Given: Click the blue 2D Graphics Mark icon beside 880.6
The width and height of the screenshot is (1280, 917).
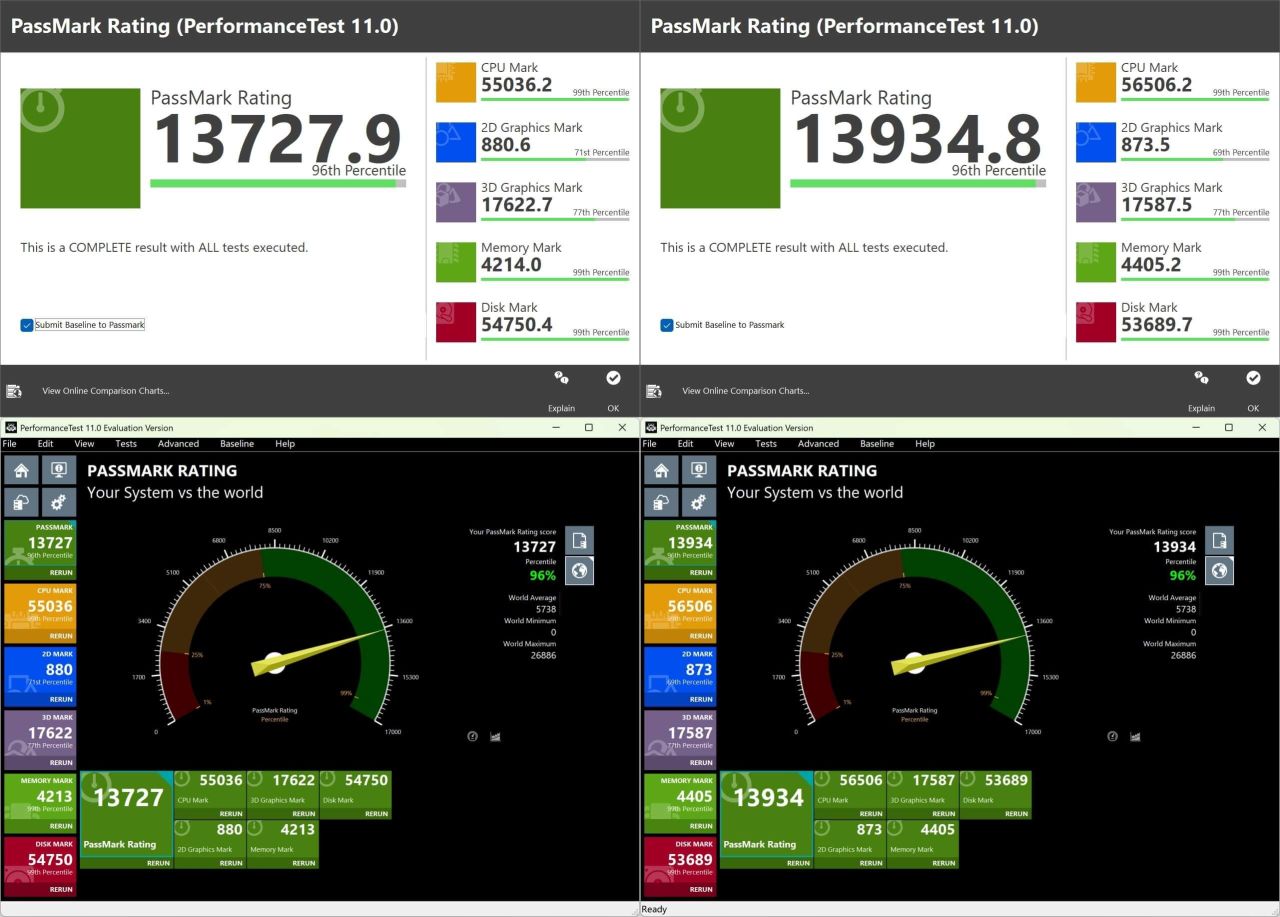Looking at the screenshot, I should (456, 142).
